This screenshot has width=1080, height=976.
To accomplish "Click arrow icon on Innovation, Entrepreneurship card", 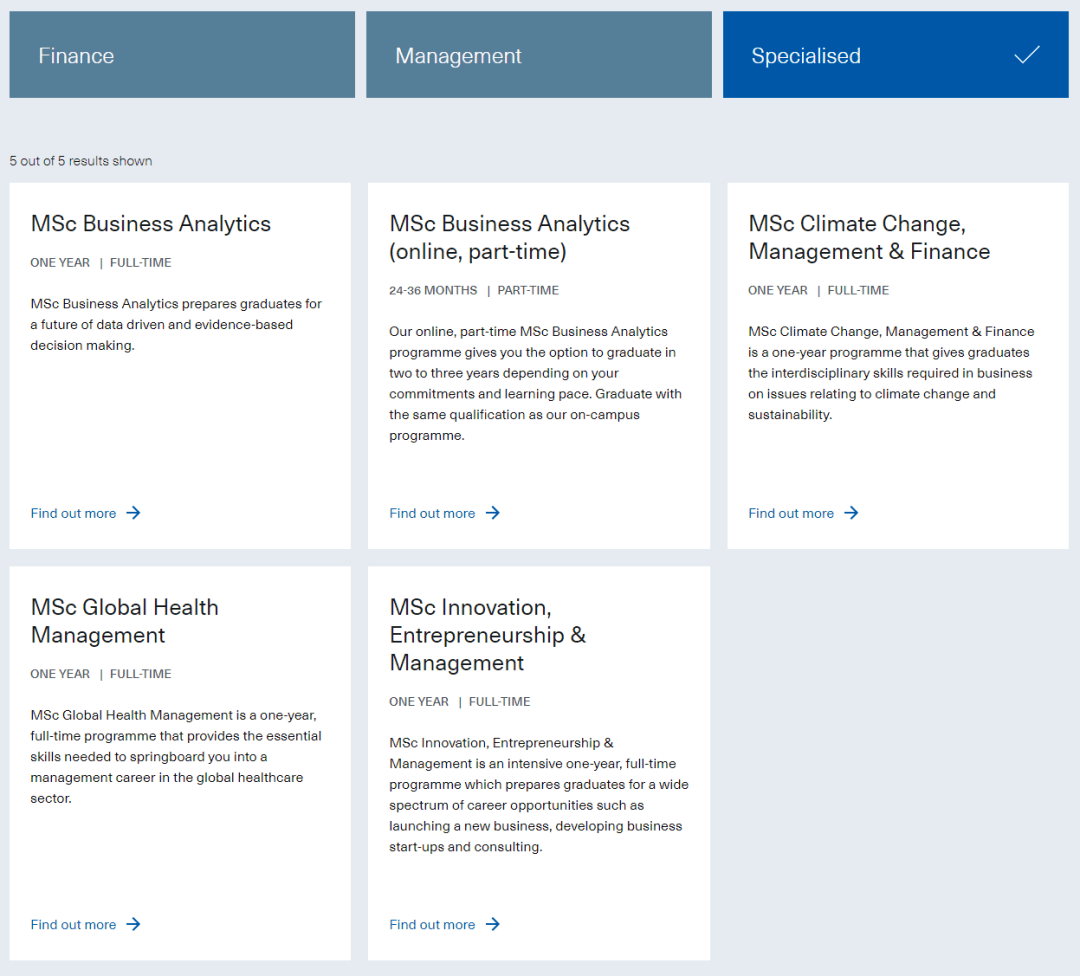I will (492, 924).
